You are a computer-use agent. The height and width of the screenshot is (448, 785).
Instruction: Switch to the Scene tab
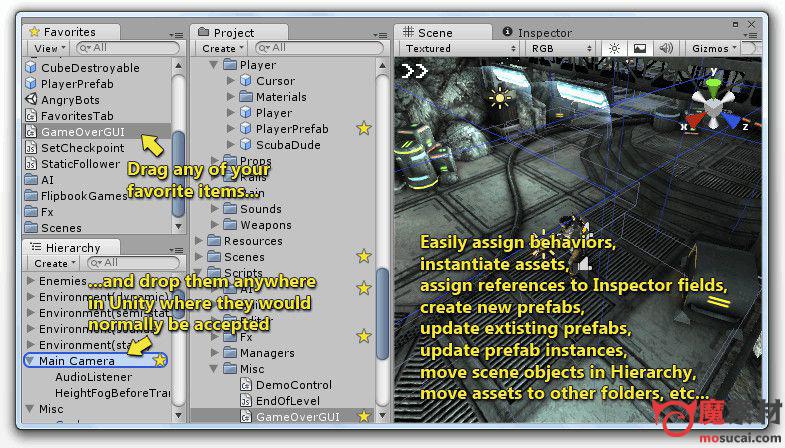pos(441,33)
